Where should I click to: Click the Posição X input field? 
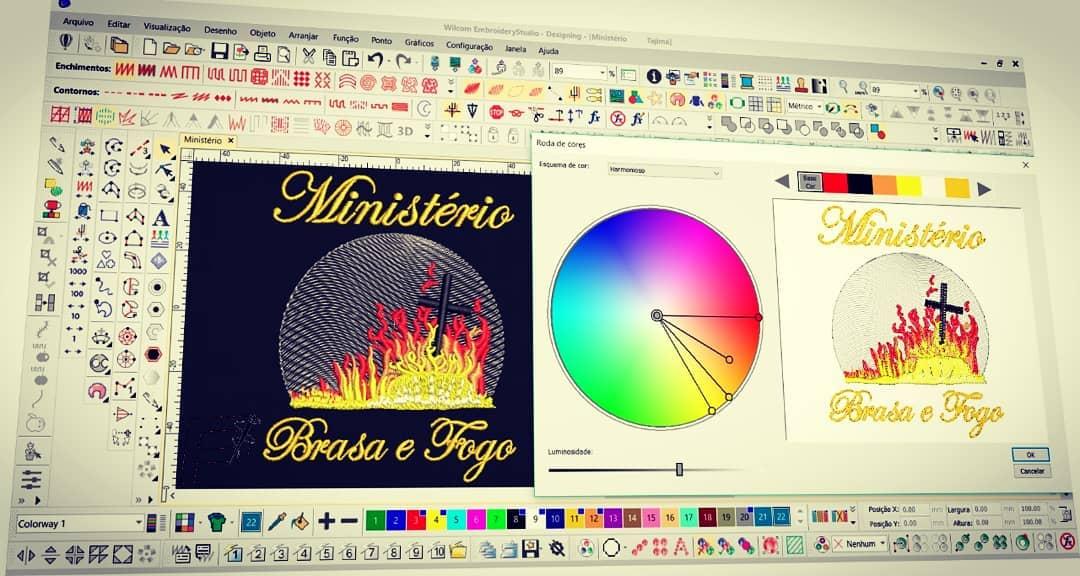tap(915, 510)
